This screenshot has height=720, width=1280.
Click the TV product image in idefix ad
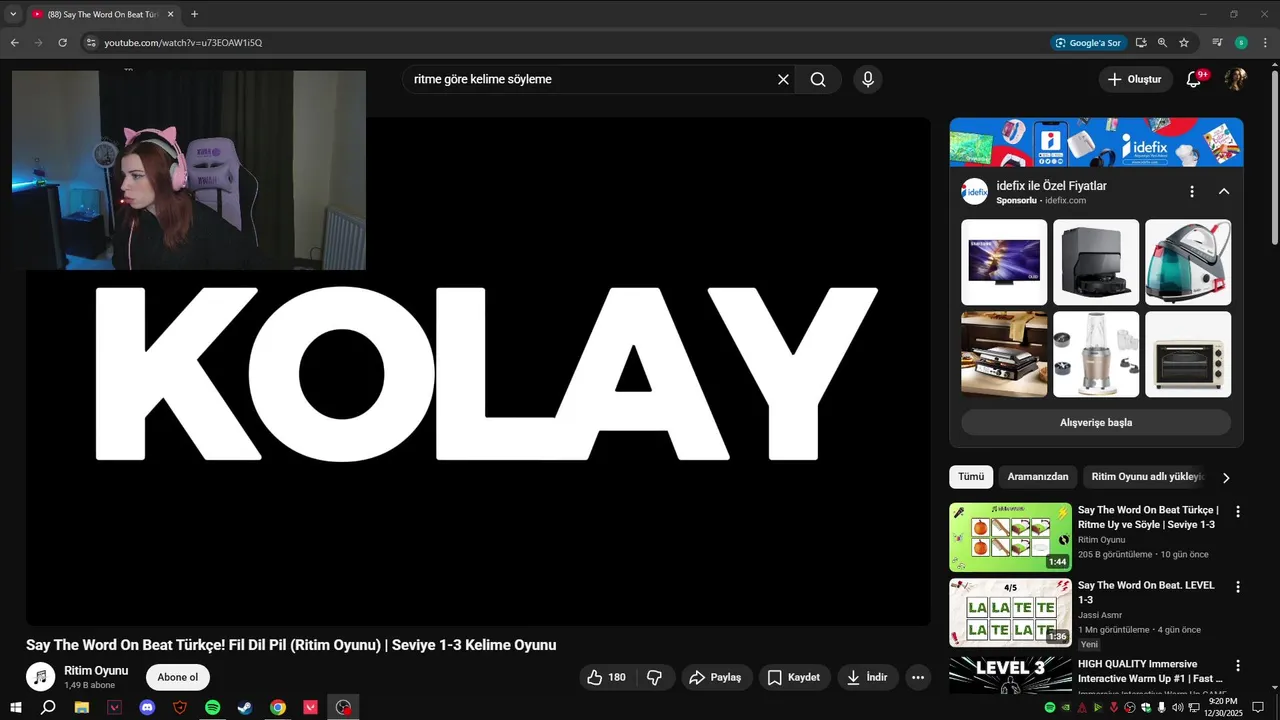1004,262
